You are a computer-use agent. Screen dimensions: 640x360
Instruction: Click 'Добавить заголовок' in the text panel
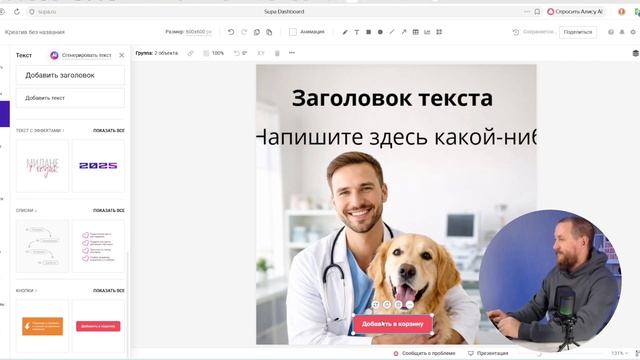pos(70,75)
